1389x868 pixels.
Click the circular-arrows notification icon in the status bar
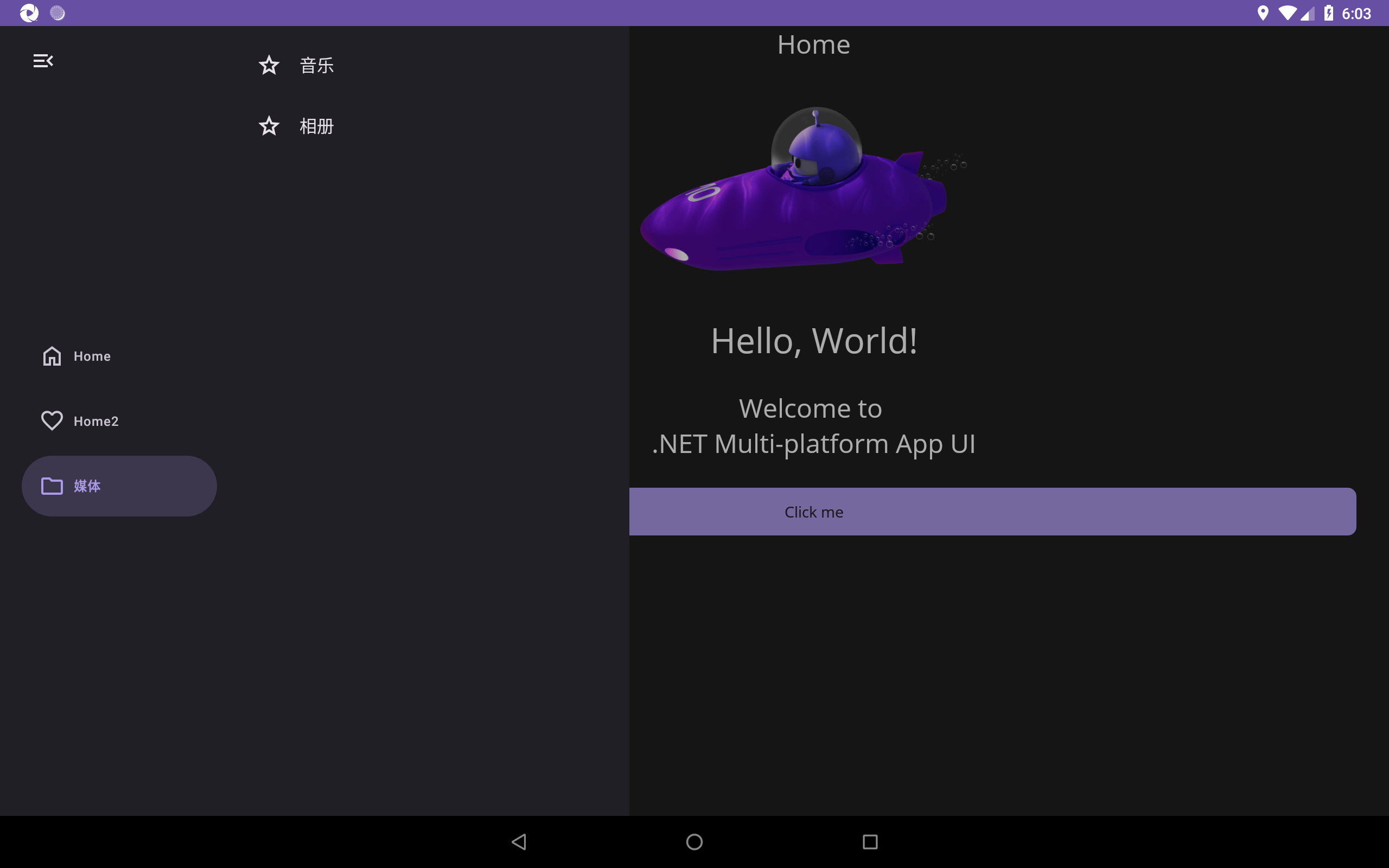pos(29,13)
